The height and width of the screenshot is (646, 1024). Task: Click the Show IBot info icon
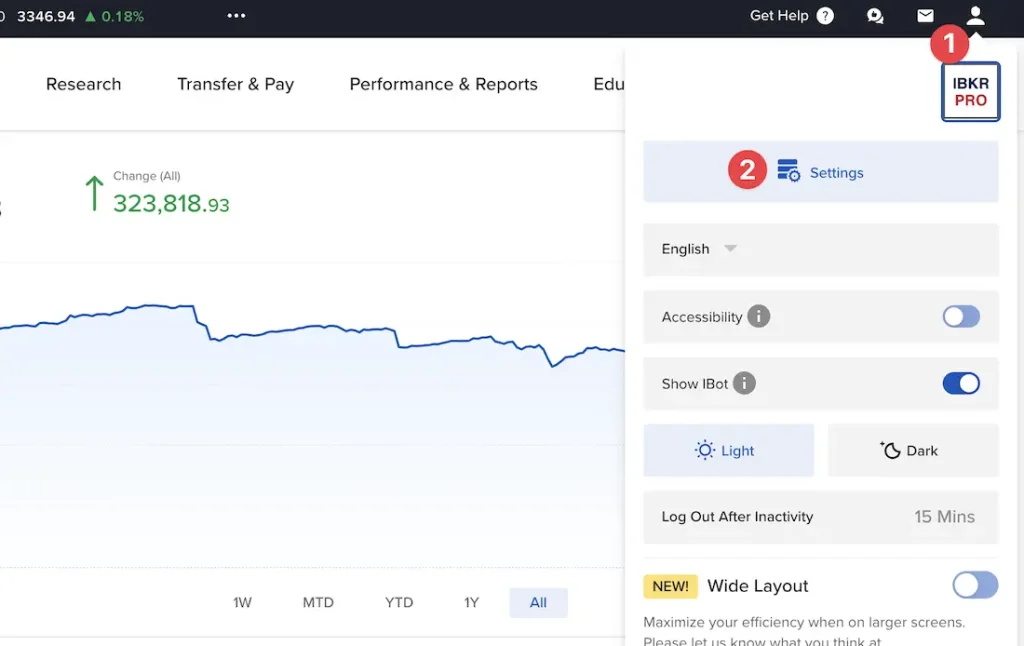pyautogui.click(x=746, y=383)
